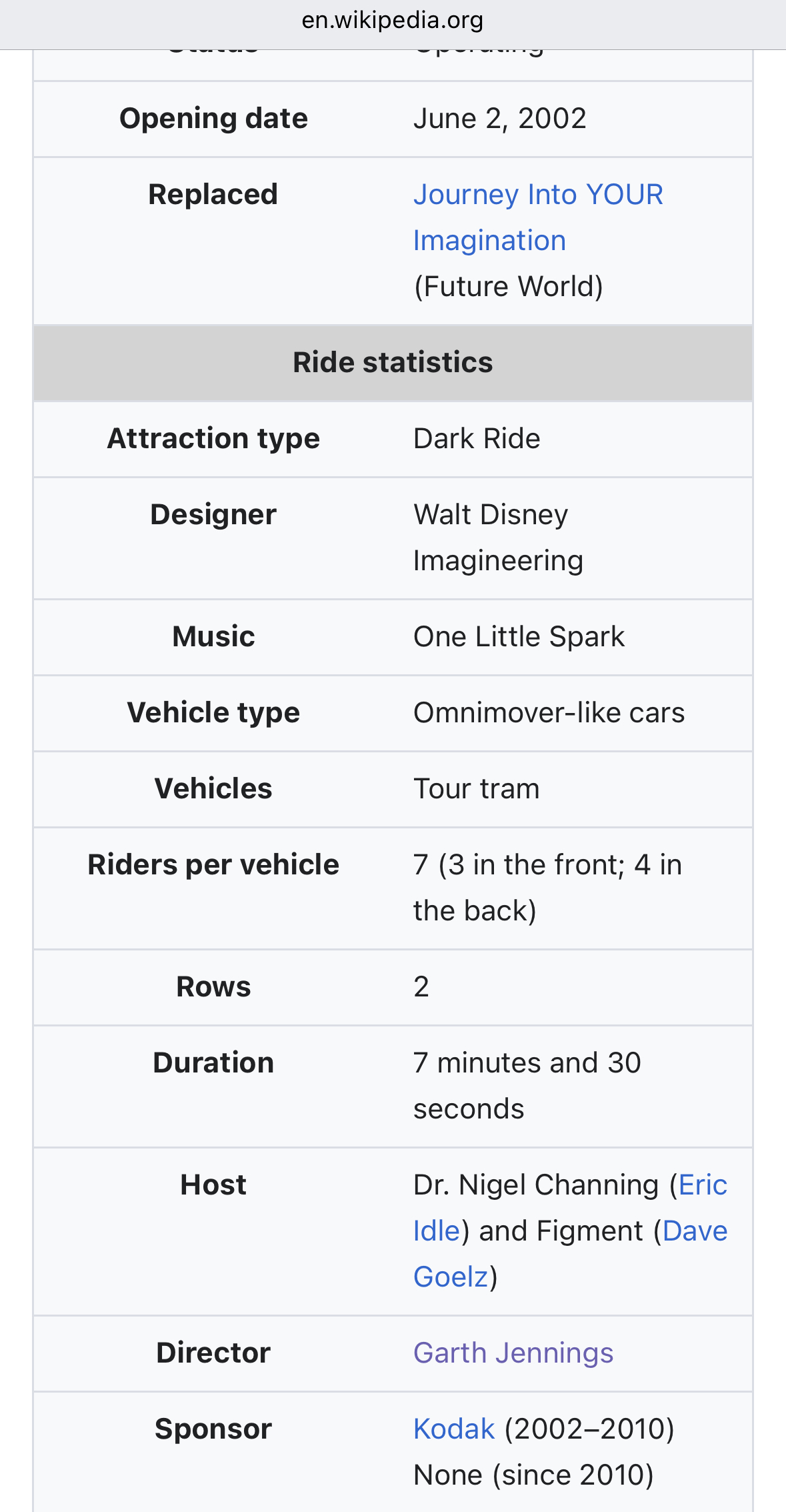This screenshot has width=786, height=1512.
Task: Open the Journey Into YOUR Imagination link
Action: (537, 195)
